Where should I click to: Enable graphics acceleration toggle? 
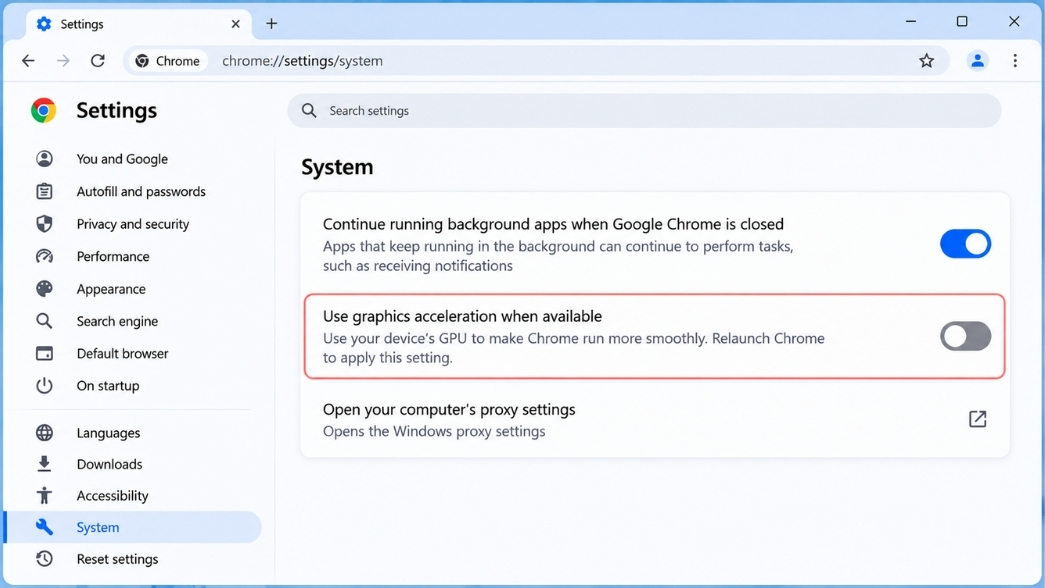click(x=965, y=336)
